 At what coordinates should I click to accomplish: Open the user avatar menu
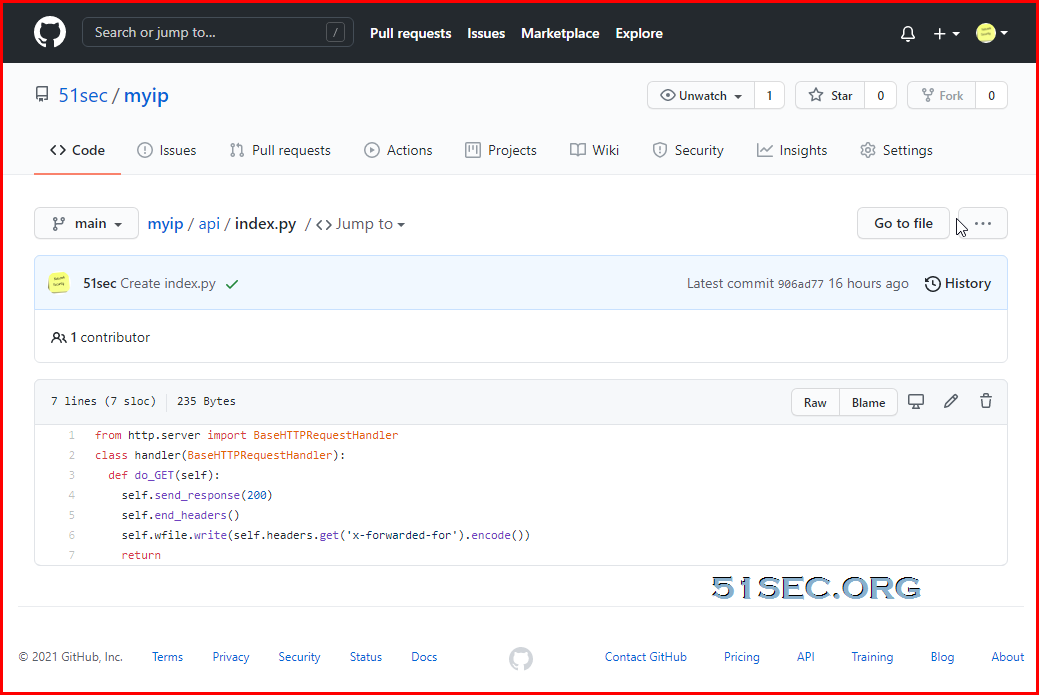coord(991,32)
